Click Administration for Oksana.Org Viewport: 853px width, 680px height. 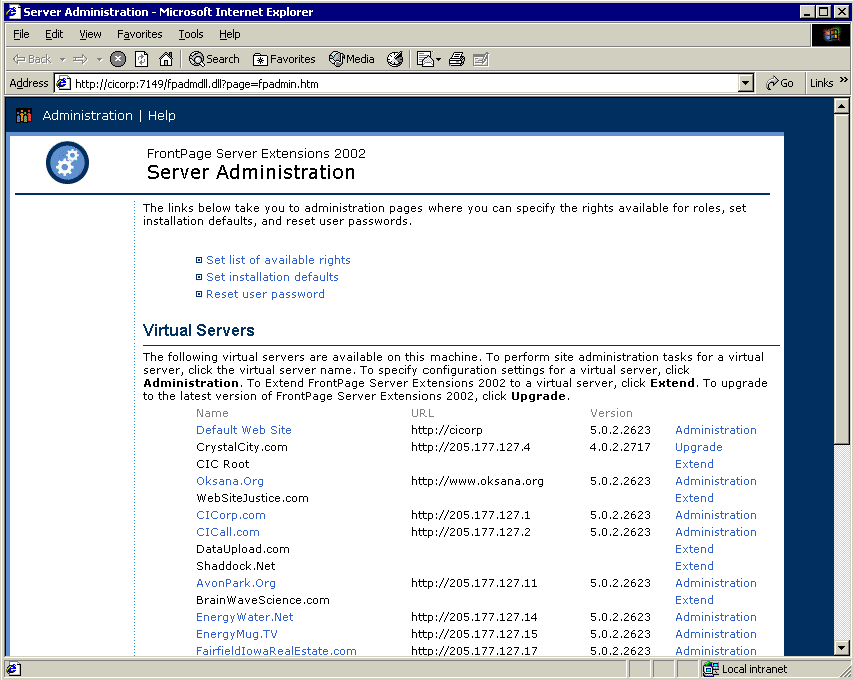pos(716,481)
